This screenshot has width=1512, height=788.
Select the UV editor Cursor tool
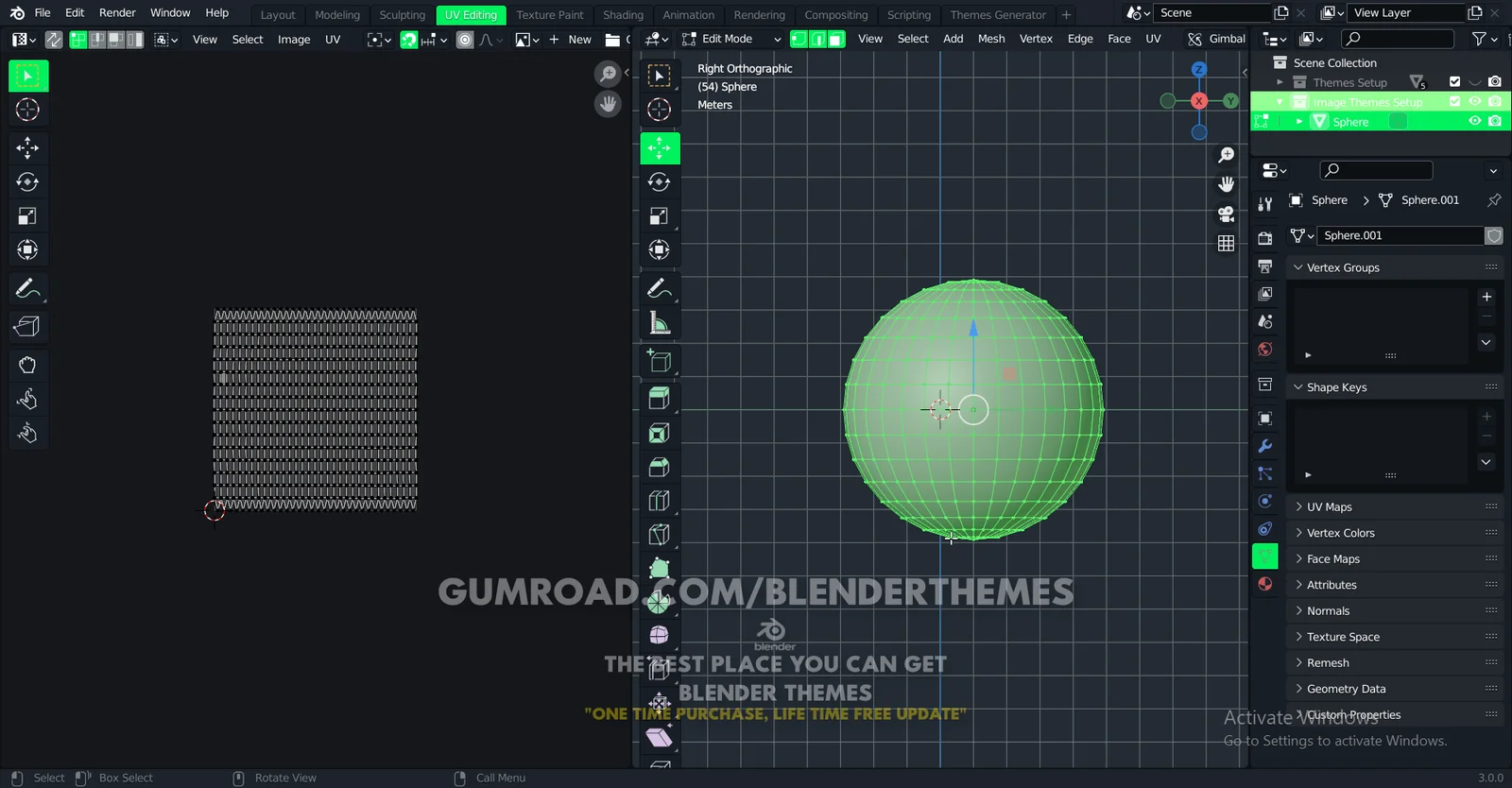coord(28,110)
